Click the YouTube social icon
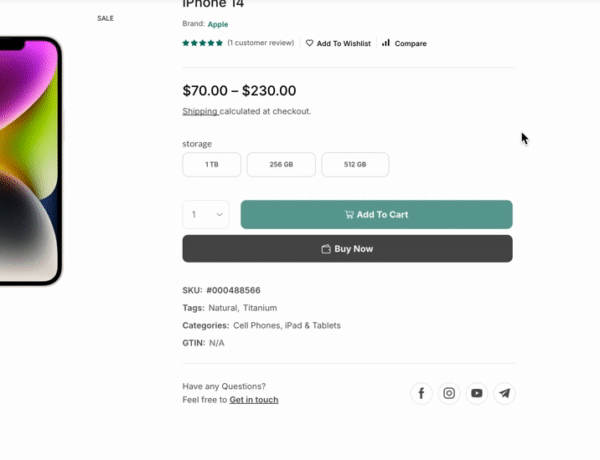This screenshot has width=600, height=460. (x=477, y=393)
